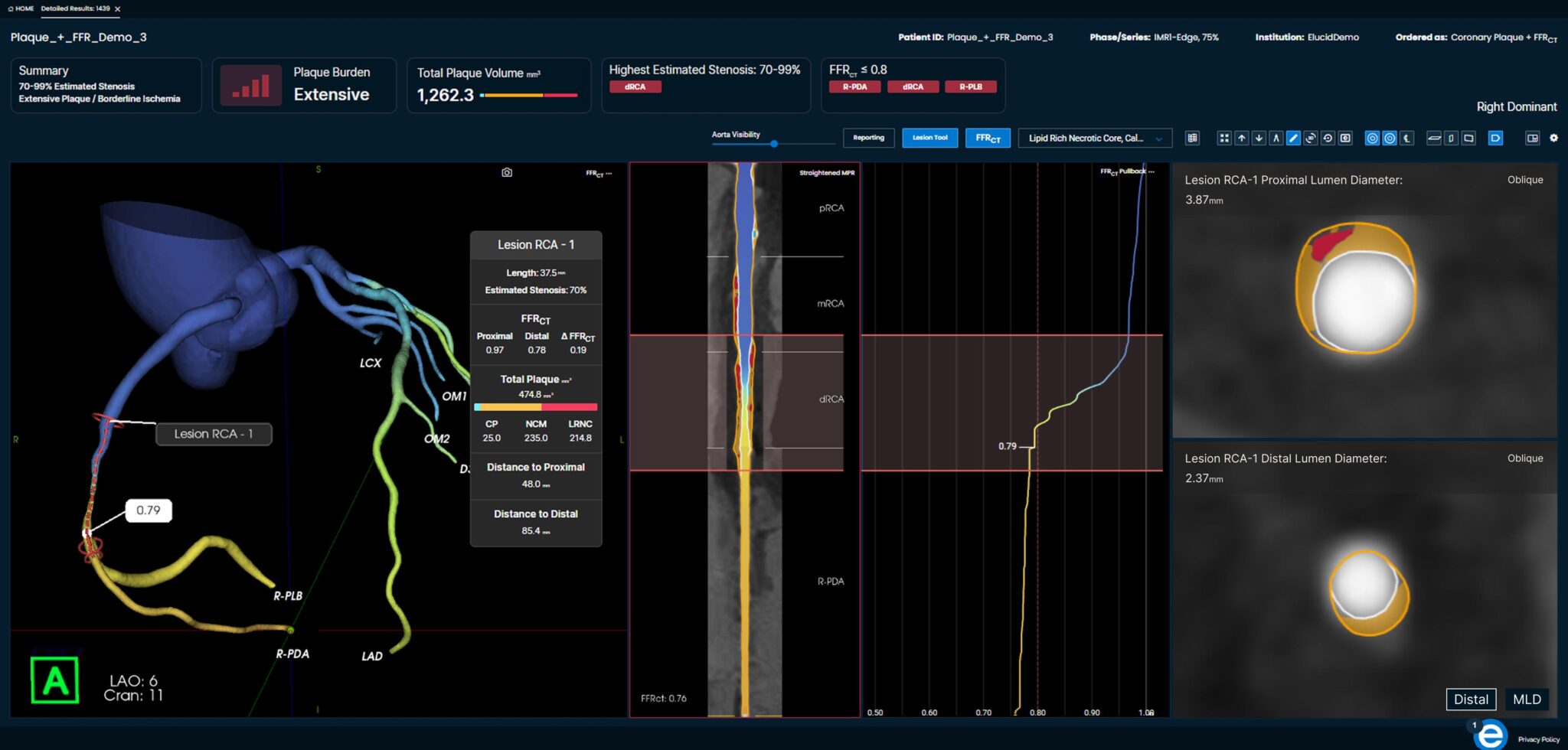Toggle the highlighted pencil annotation tool
This screenshot has height=750, width=1568.
1293,139
